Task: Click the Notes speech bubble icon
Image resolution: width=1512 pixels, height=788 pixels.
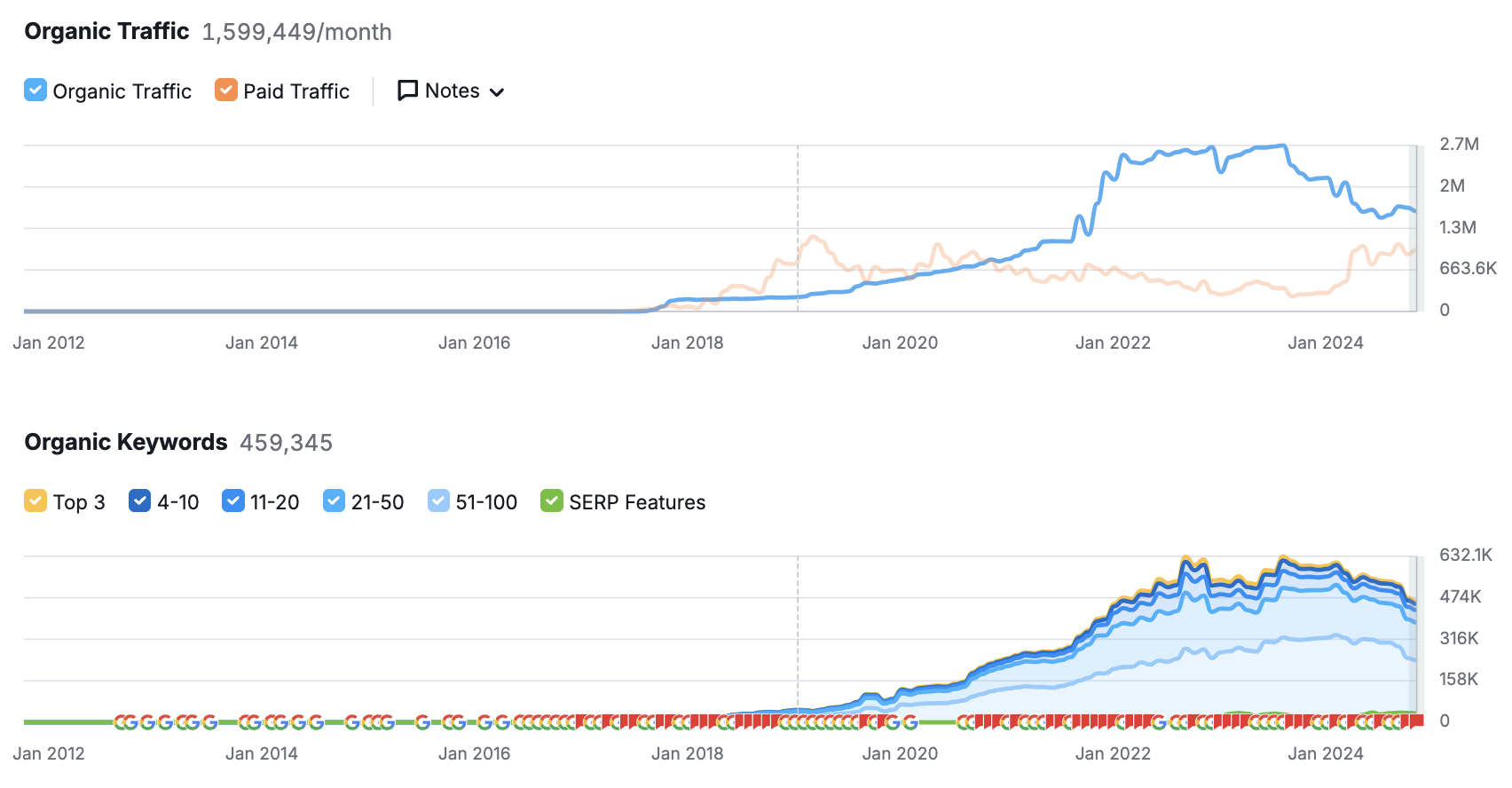Action: pos(407,91)
